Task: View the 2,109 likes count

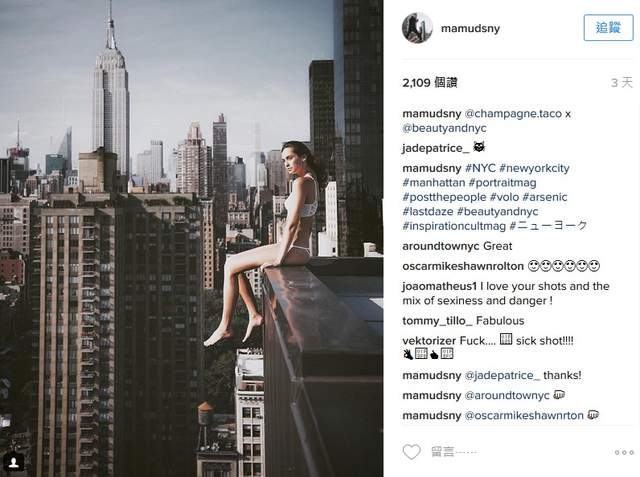Action: click(x=430, y=83)
